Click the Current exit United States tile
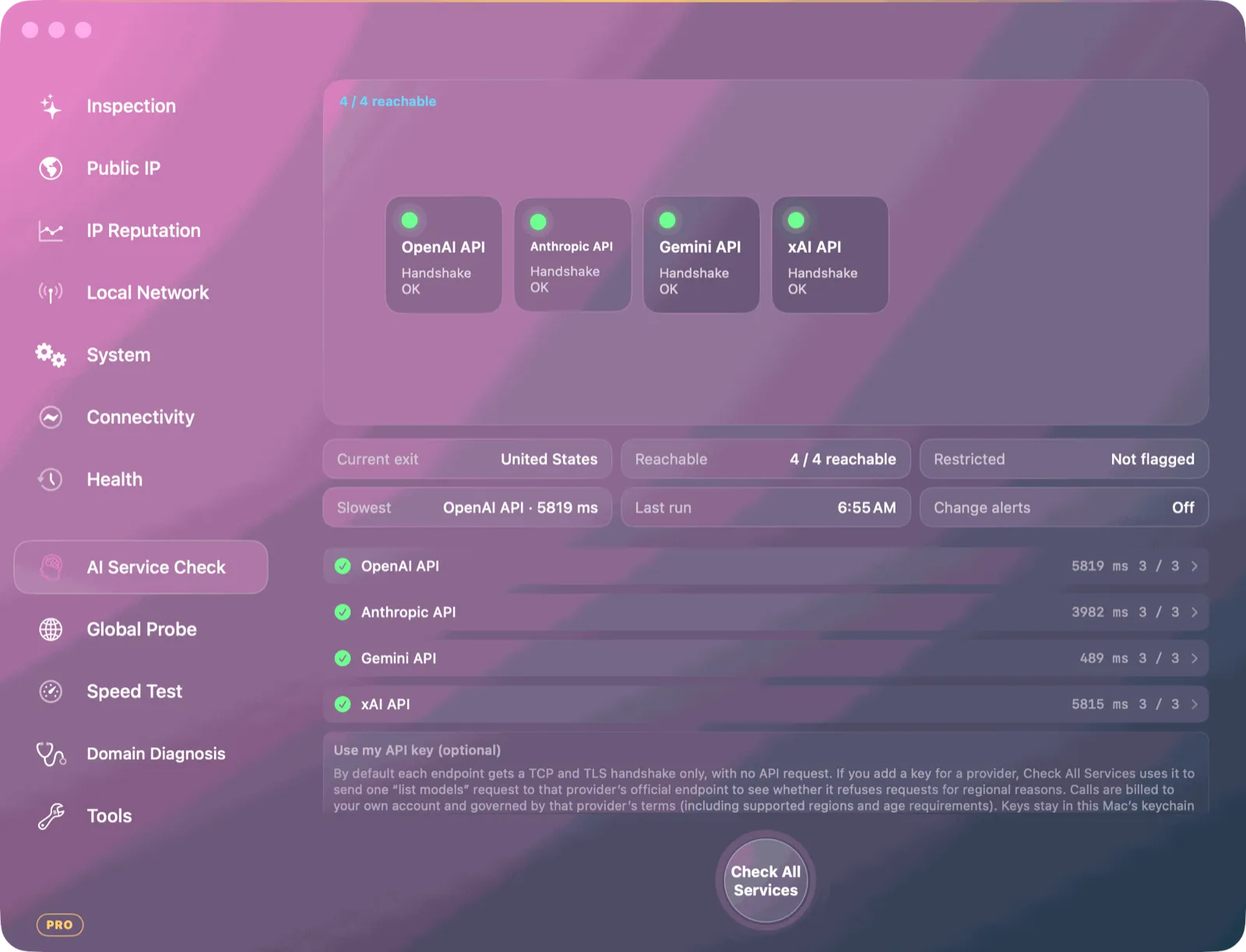The image size is (1246, 952). [x=467, y=459]
